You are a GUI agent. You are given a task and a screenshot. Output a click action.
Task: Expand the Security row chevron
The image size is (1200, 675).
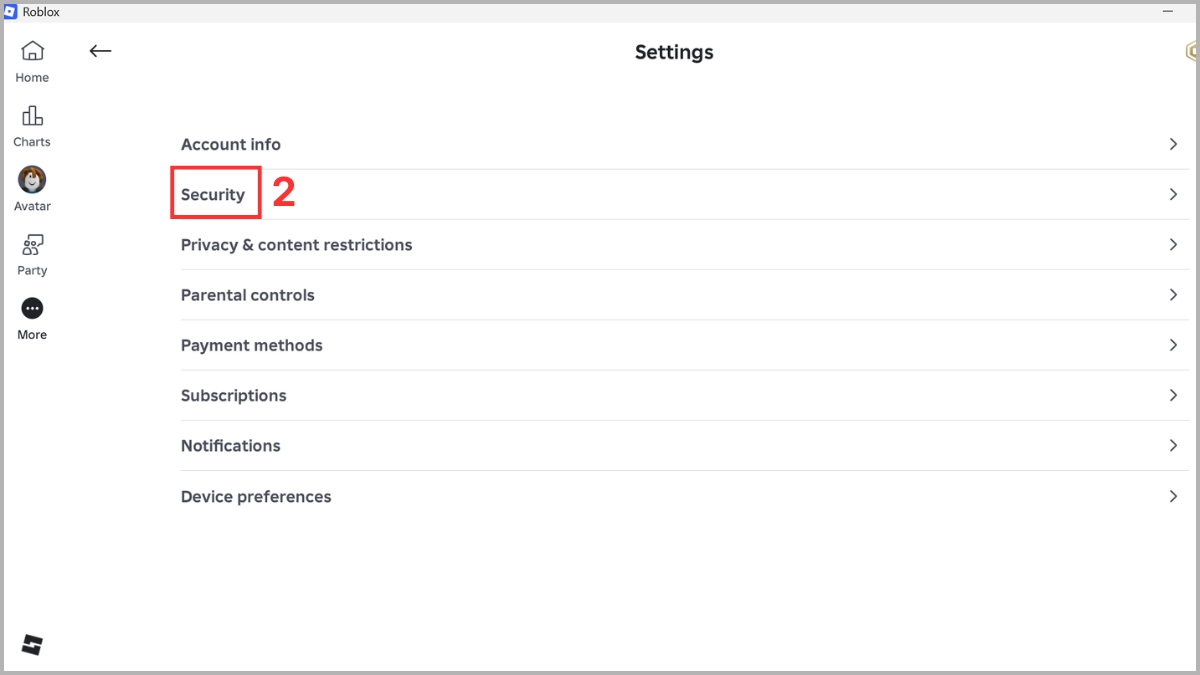[1173, 194]
